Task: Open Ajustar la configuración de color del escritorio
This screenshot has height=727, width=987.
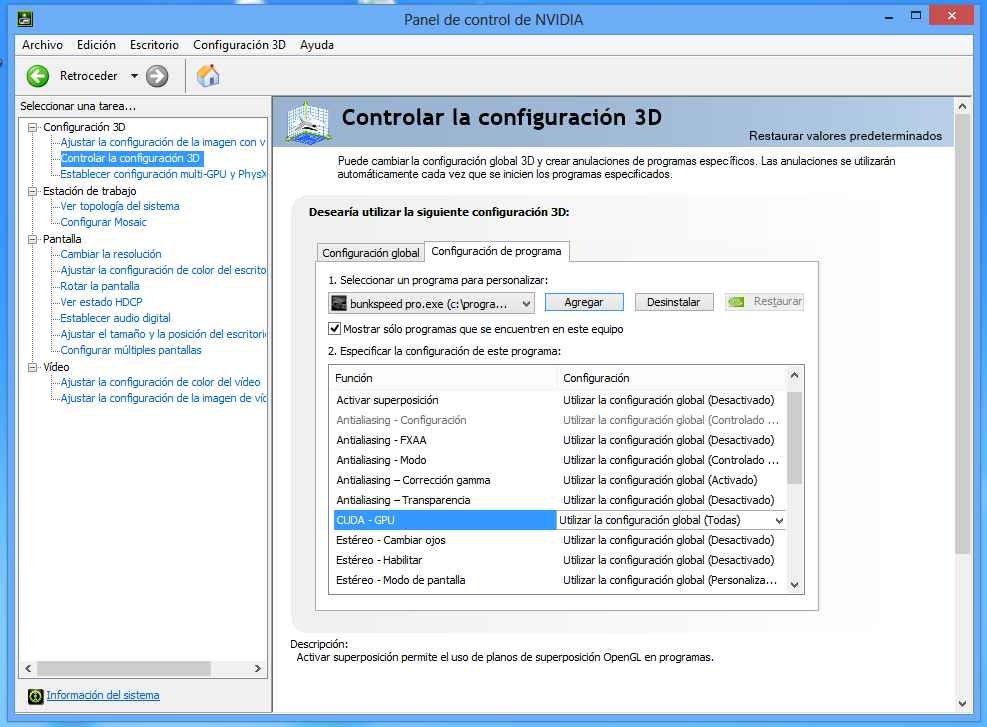Action: click(163, 270)
